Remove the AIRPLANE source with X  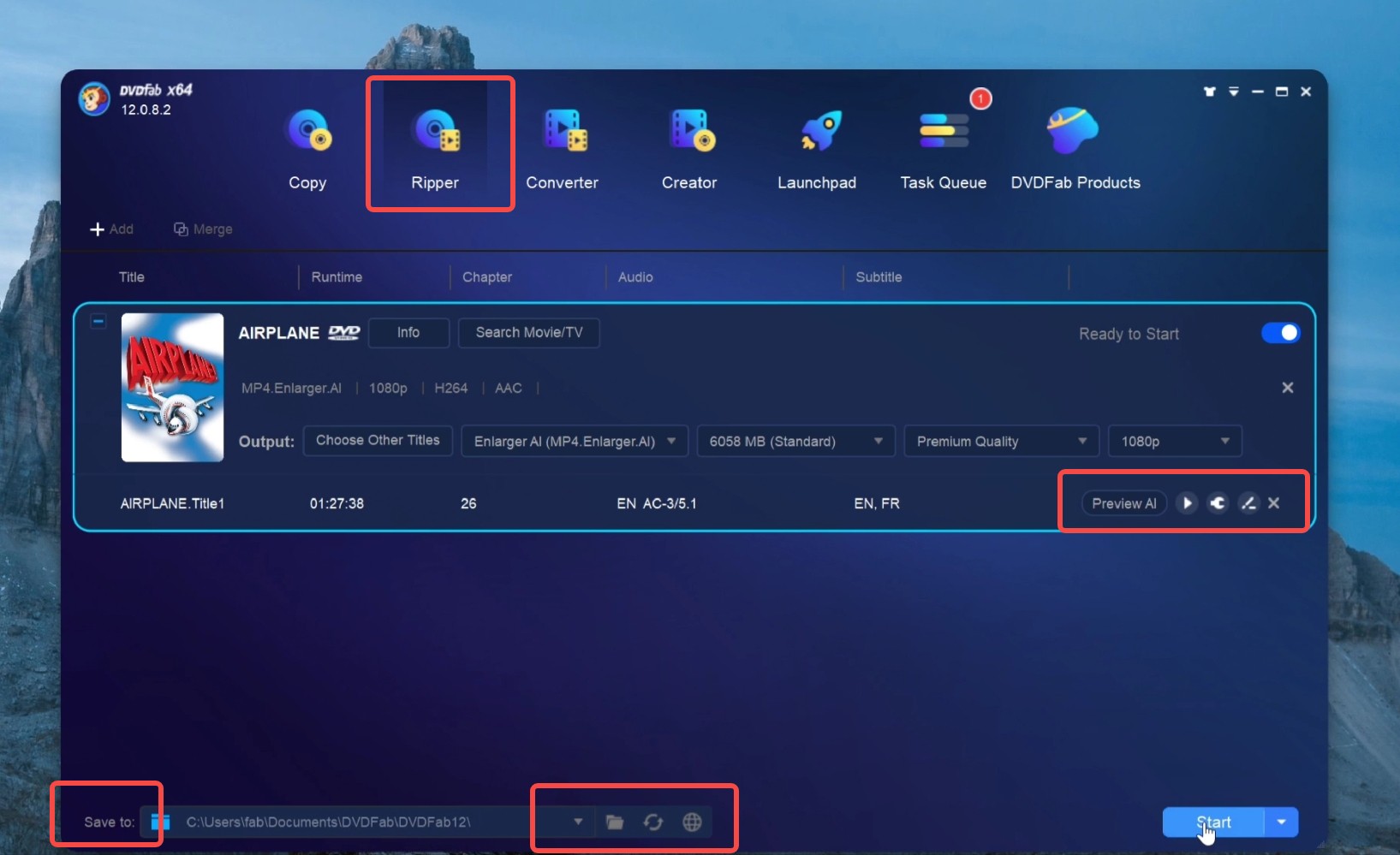click(x=1287, y=388)
